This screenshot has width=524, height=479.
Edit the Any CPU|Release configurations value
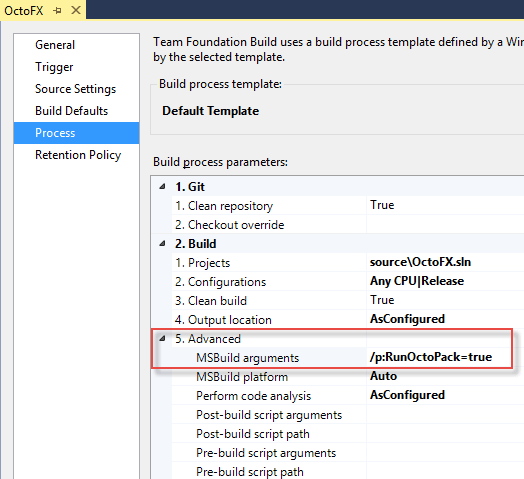tap(445, 281)
